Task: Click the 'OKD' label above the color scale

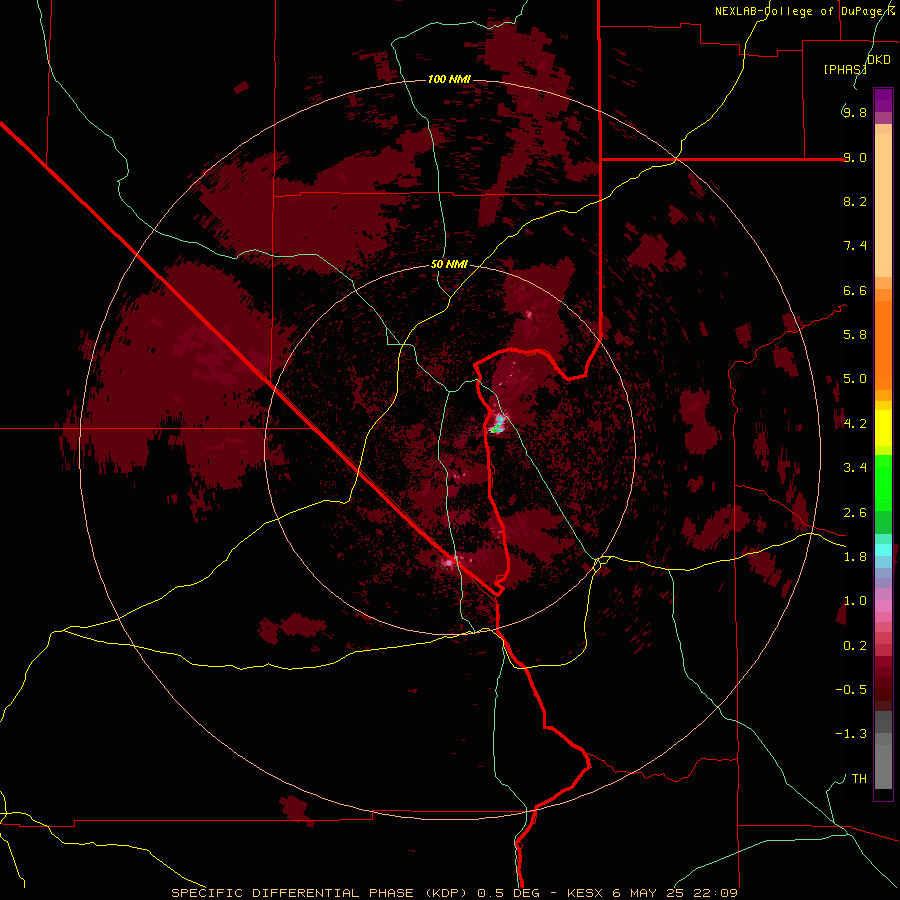Action: pos(879,60)
